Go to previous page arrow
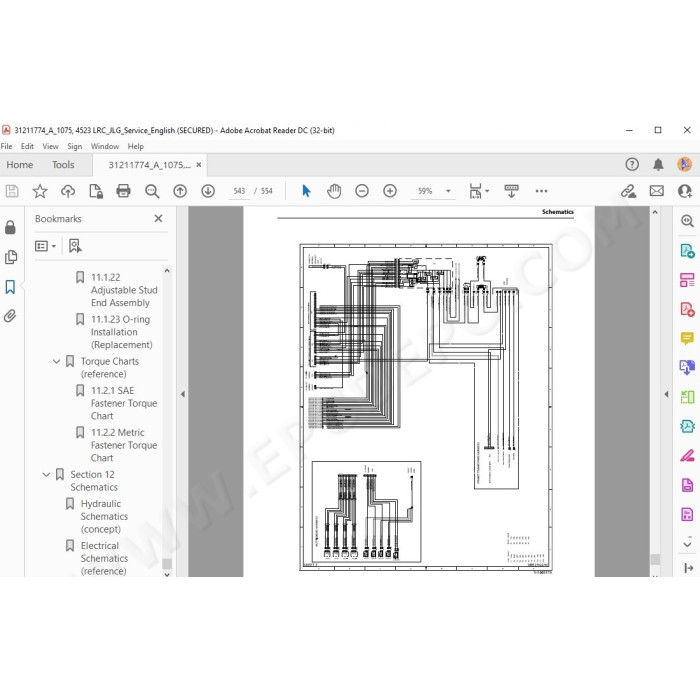The height and width of the screenshot is (700, 700). (180, 191)
